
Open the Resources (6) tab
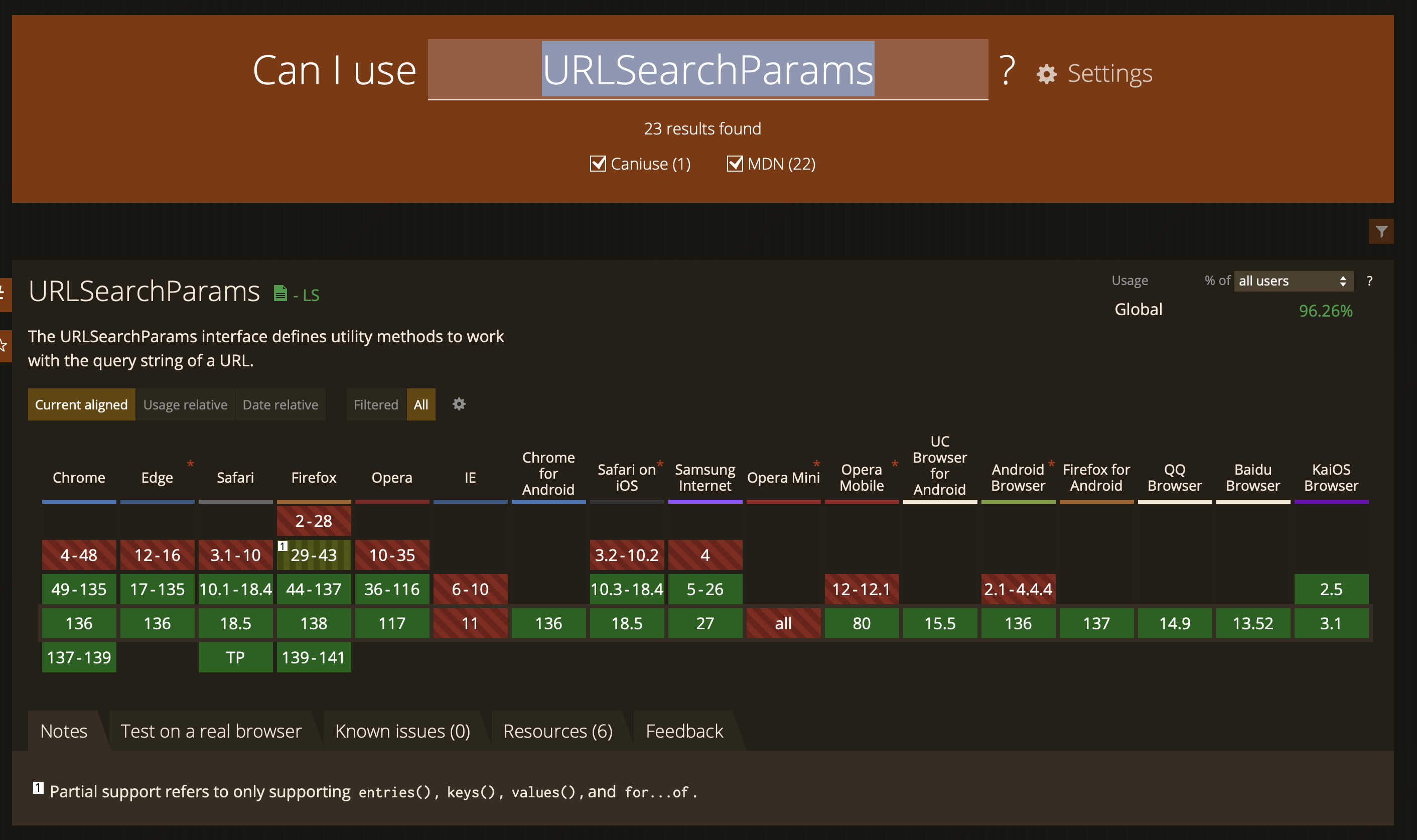557,731
